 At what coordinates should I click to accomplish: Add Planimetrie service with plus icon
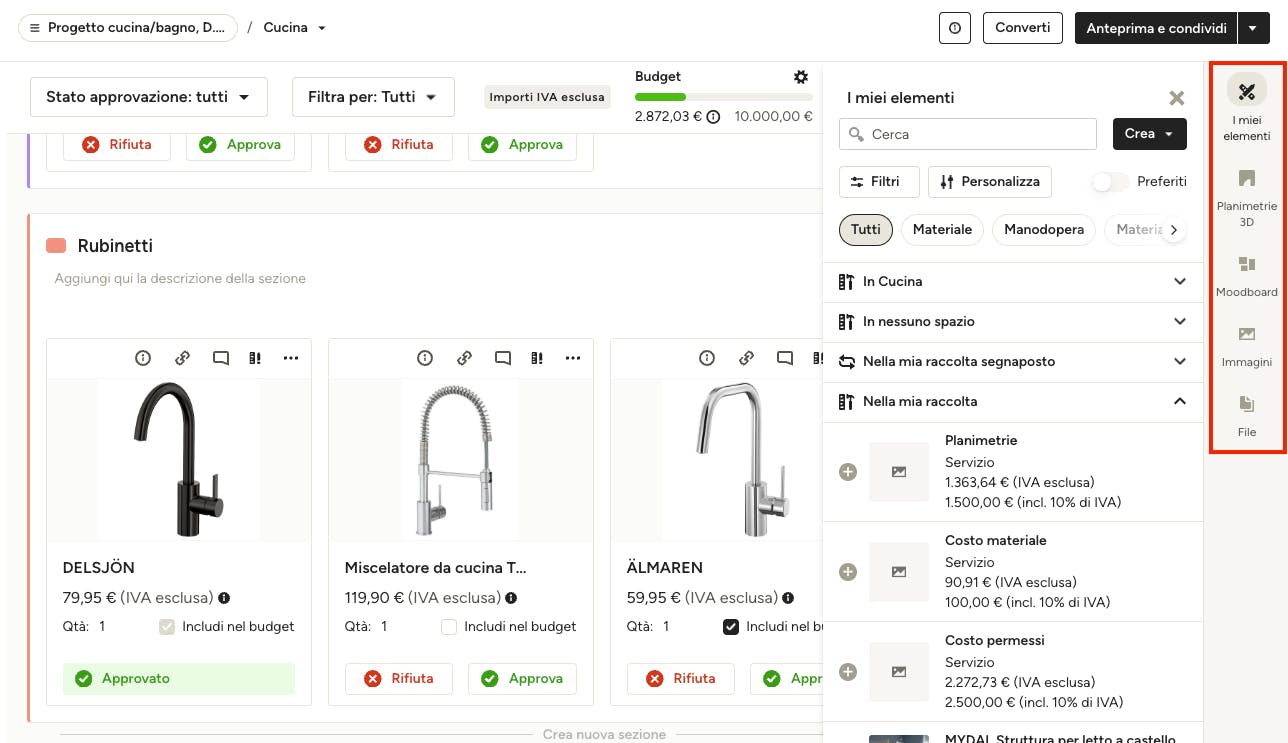(848, 472)
